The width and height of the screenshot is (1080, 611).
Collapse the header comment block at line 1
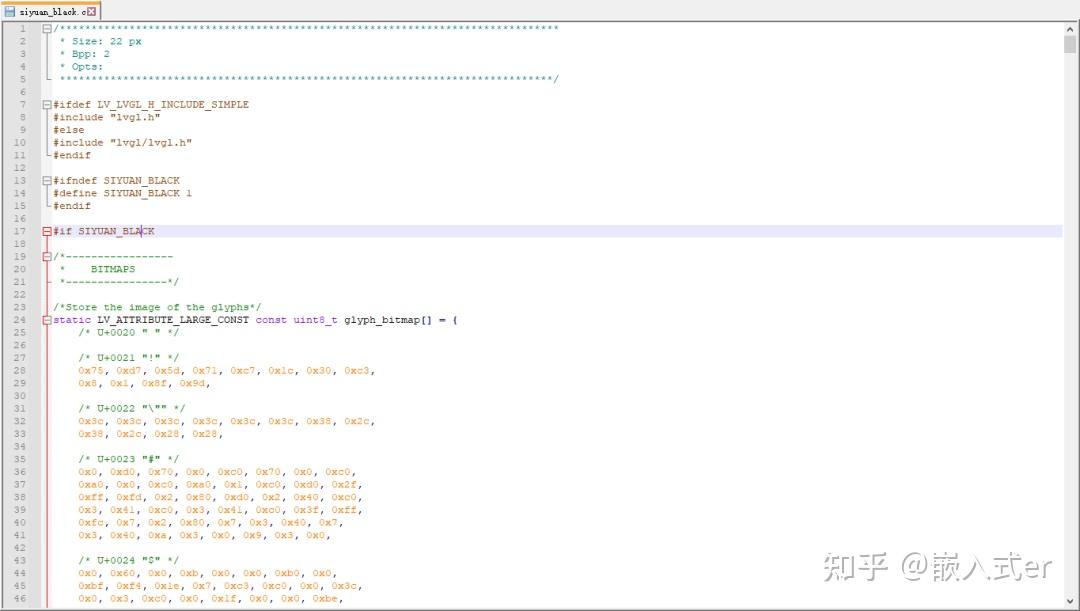[46, 28]
